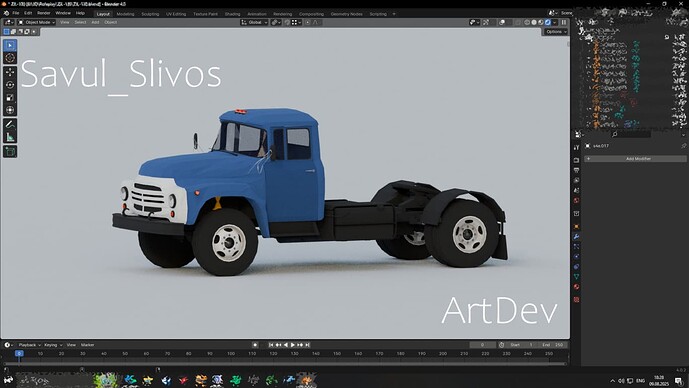
Task: Choose the Rotate tool in toolbar
Action: click(x=10, y=85)
